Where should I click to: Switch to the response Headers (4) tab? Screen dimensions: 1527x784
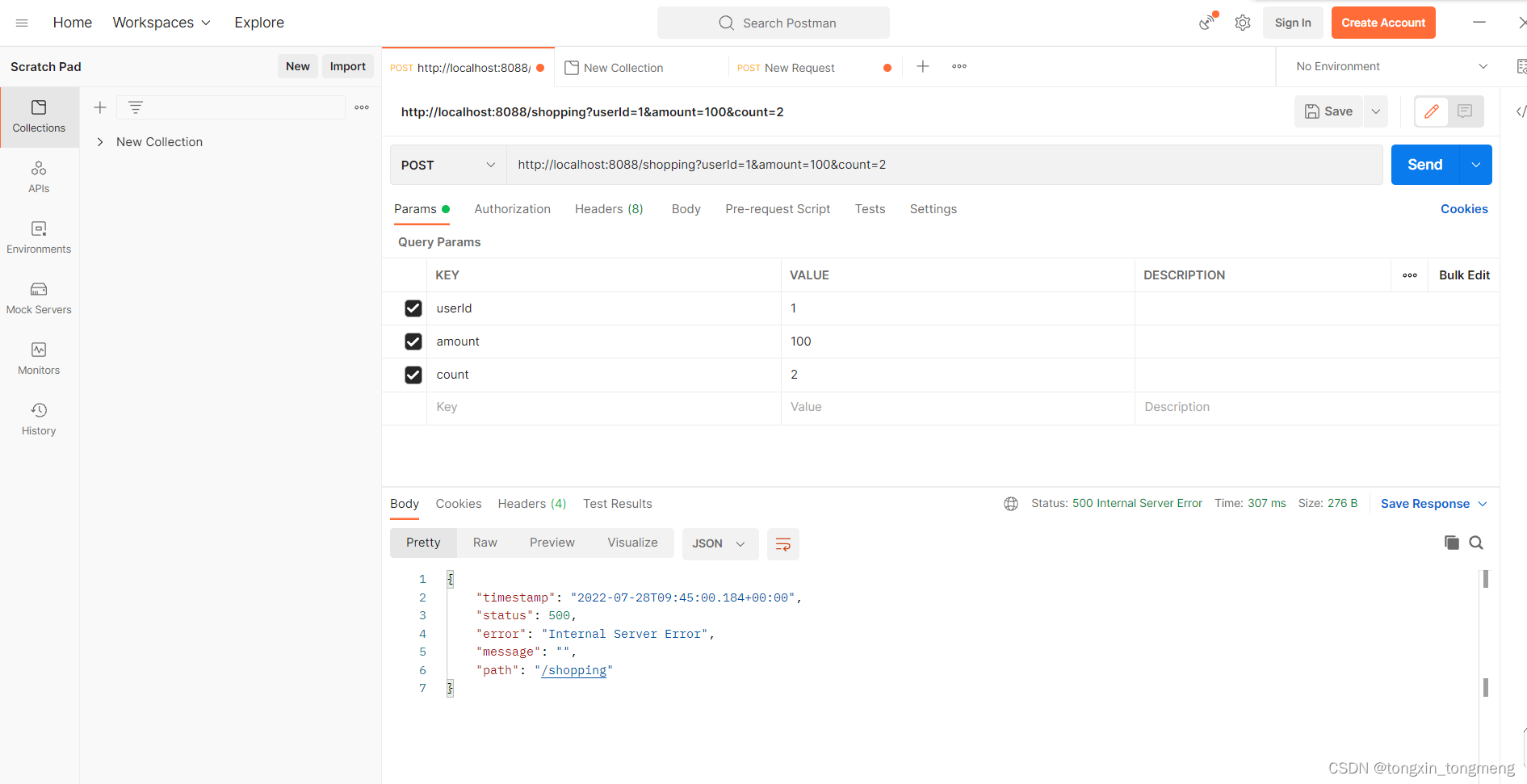(x=532, y=504)
